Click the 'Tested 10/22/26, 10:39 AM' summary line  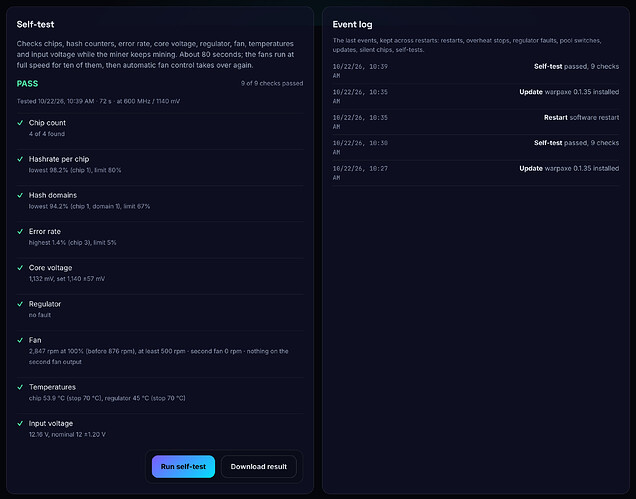[98, 101]
